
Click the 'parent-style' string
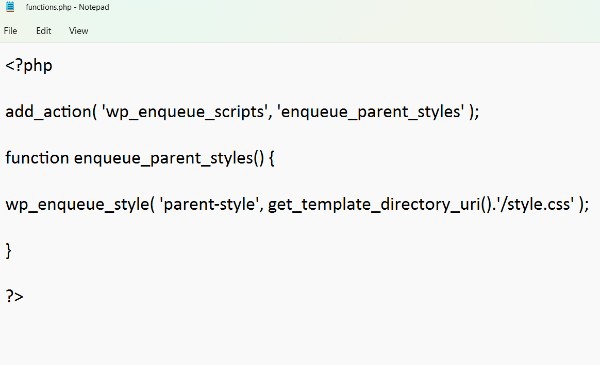pyautogui.click(x=209, y=204)
